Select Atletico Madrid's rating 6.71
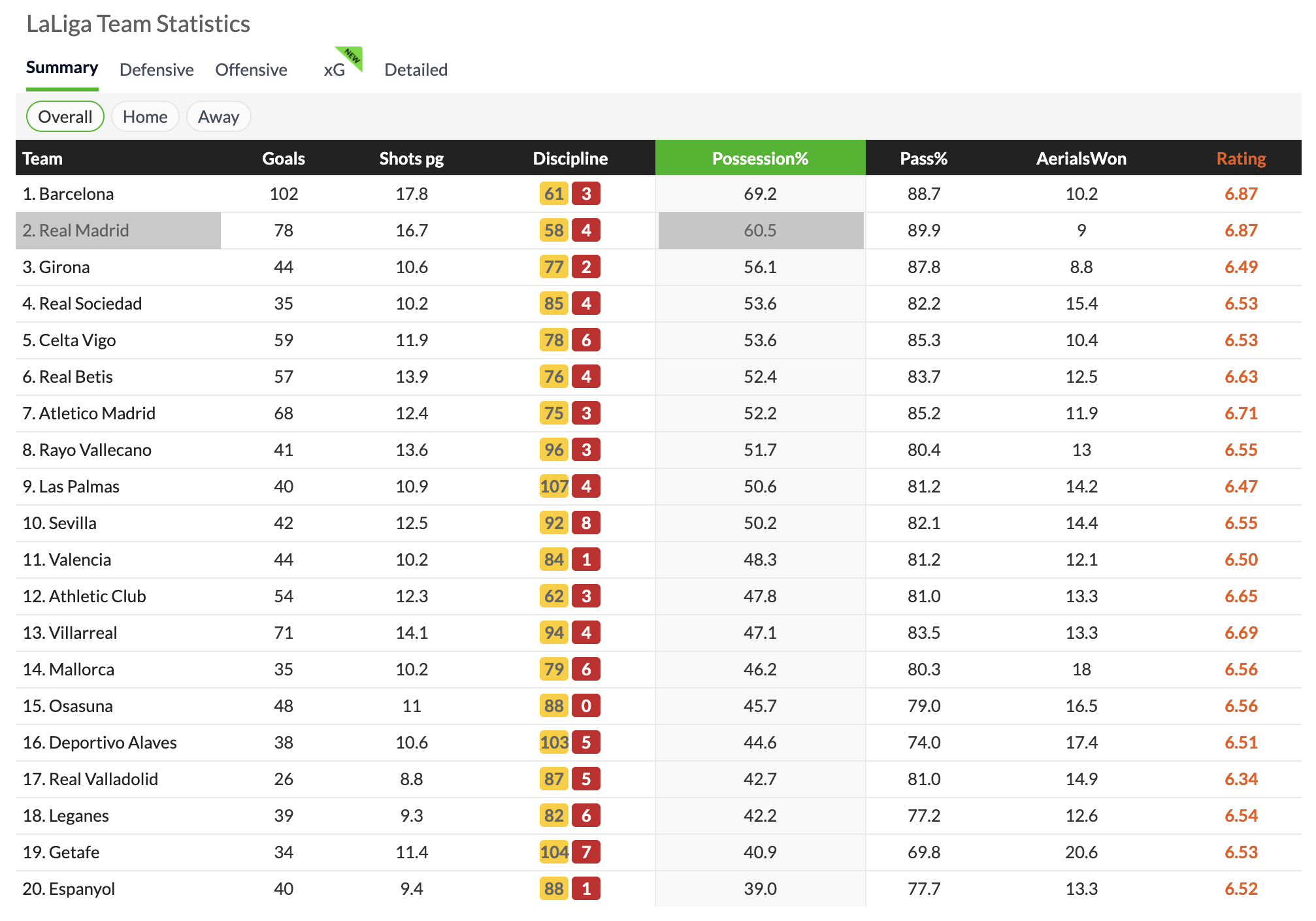Screen dimensions: 1316x921 tap(1242, 413)
